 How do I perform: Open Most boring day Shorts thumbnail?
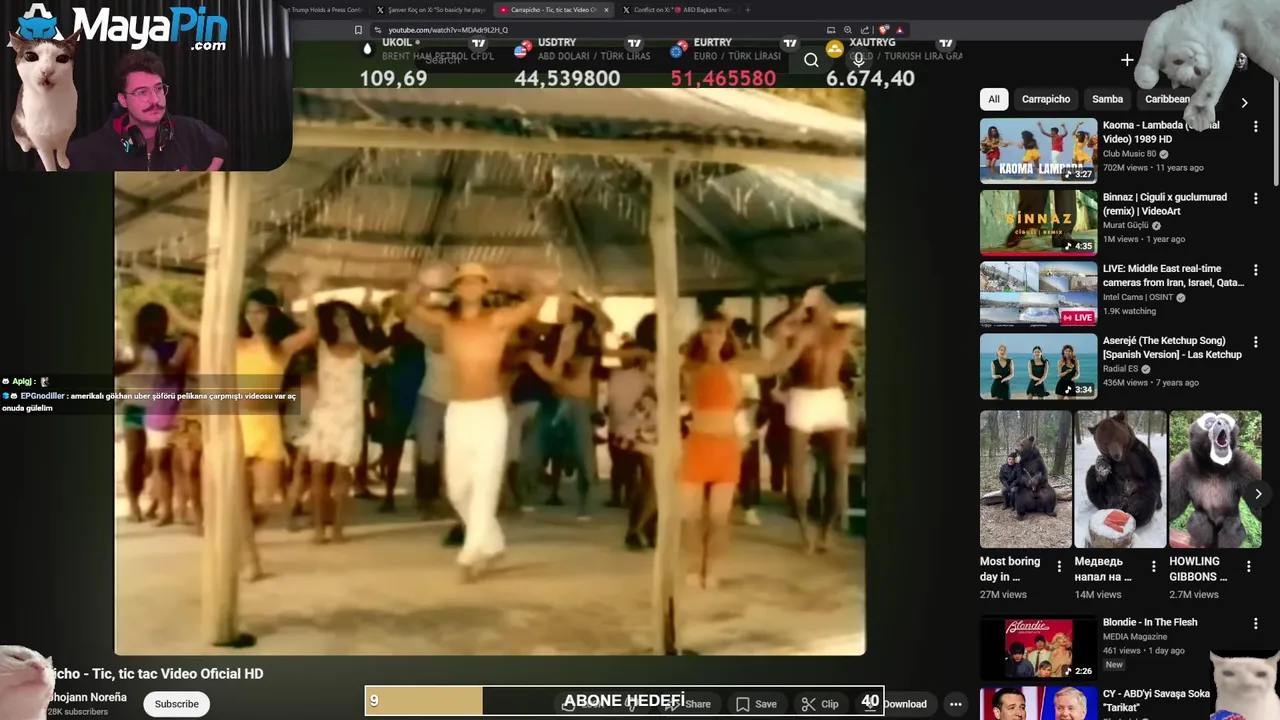coord(1025,479)
